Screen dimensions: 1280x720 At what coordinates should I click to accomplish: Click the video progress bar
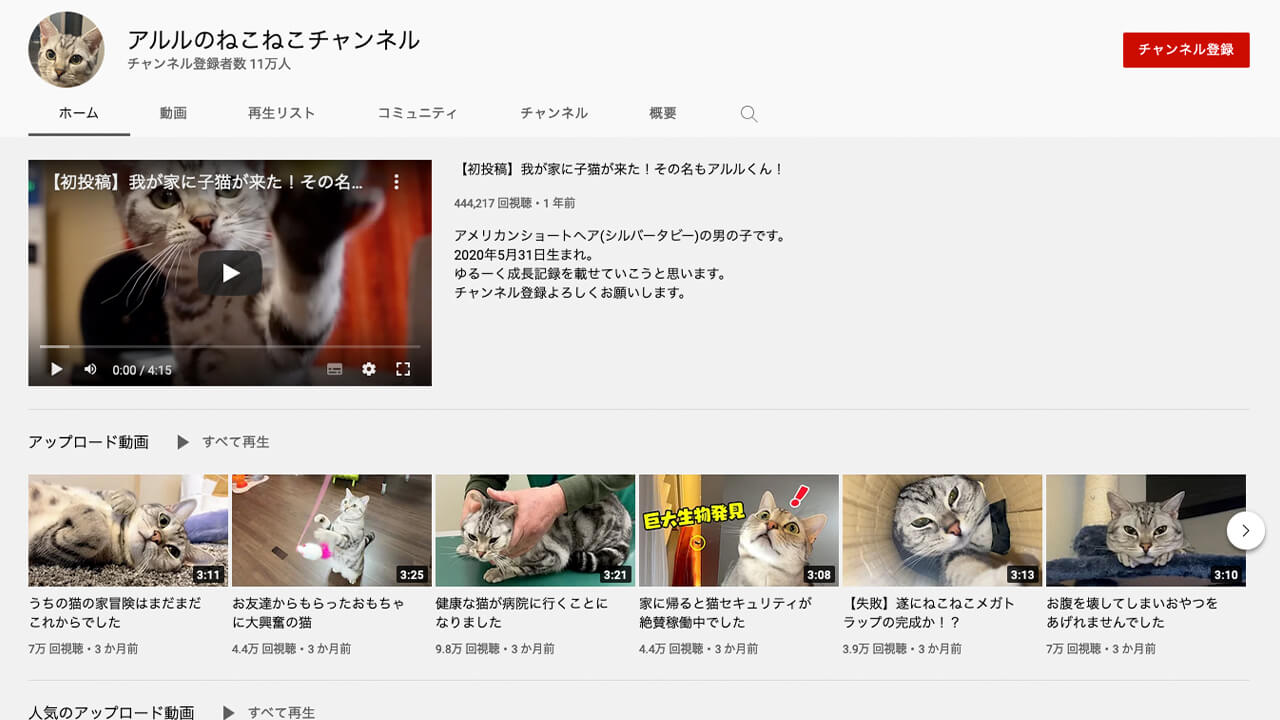click(x=230, y=347)
